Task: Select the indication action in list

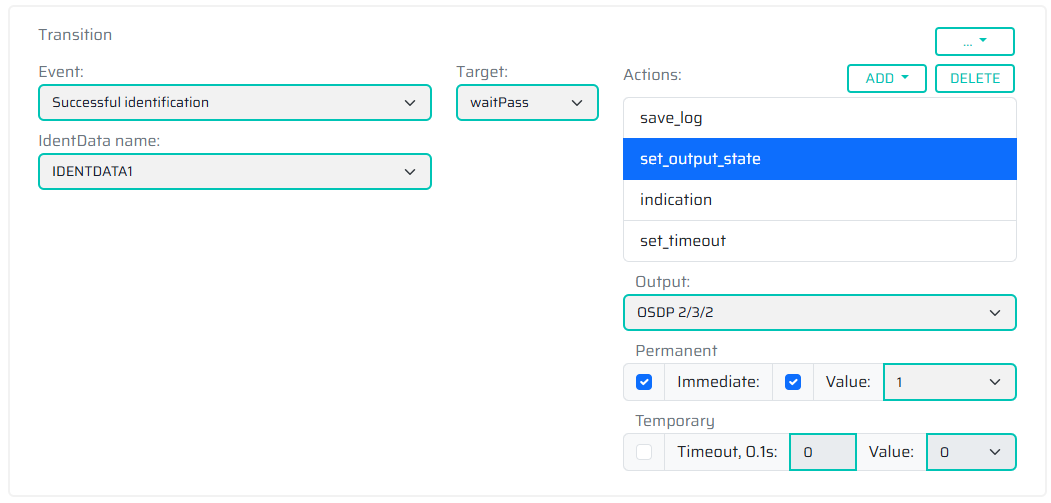Action: [819, 200]
